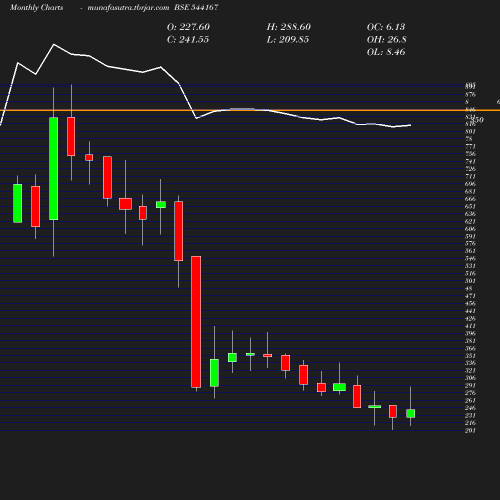The width and height of the screenshot is (500, 500).
Task: Click the price axis label '216'
Action: 470,423
